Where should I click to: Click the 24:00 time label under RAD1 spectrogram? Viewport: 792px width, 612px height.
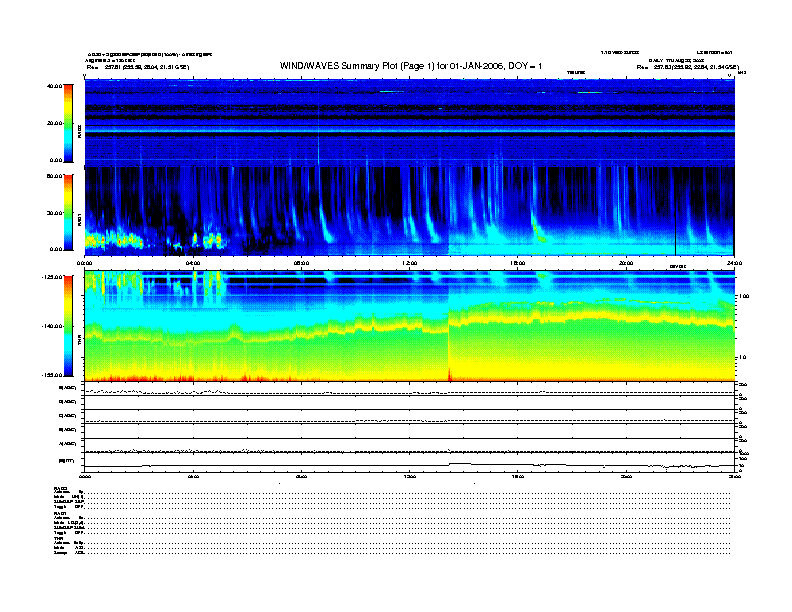pyautogui.click(x=734, y=263)
